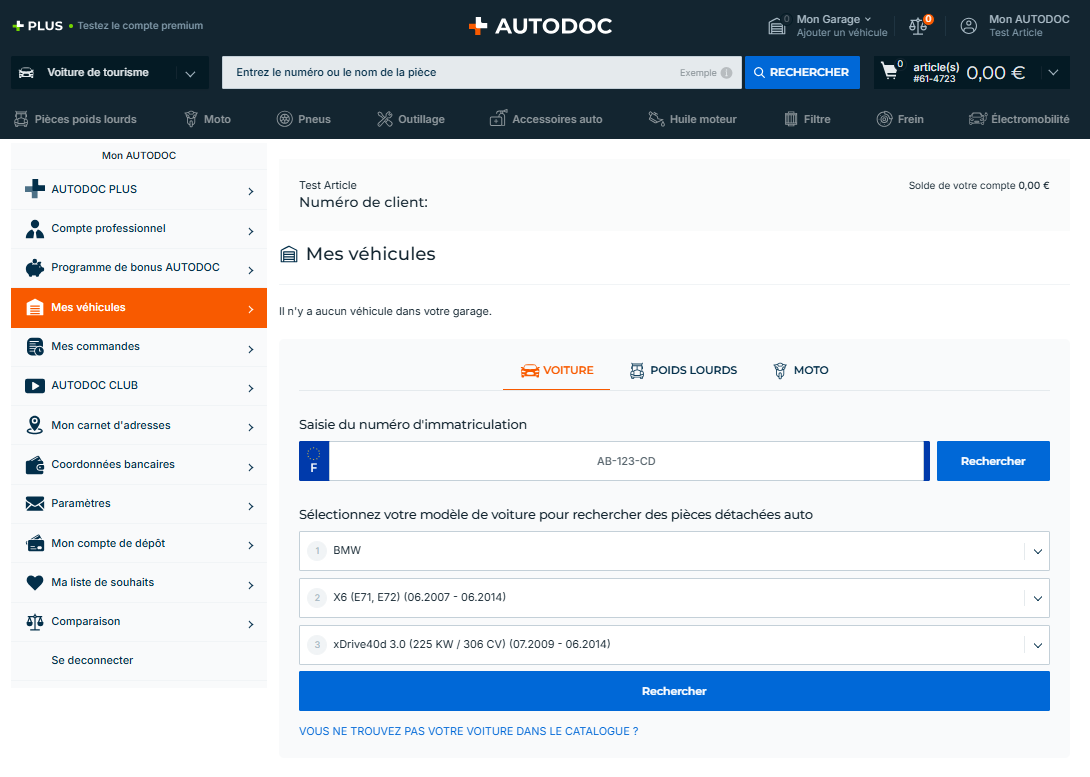Open the Mon AUTODOC user profile icon
Viewport: 1090px width, 777px height.
968,26
